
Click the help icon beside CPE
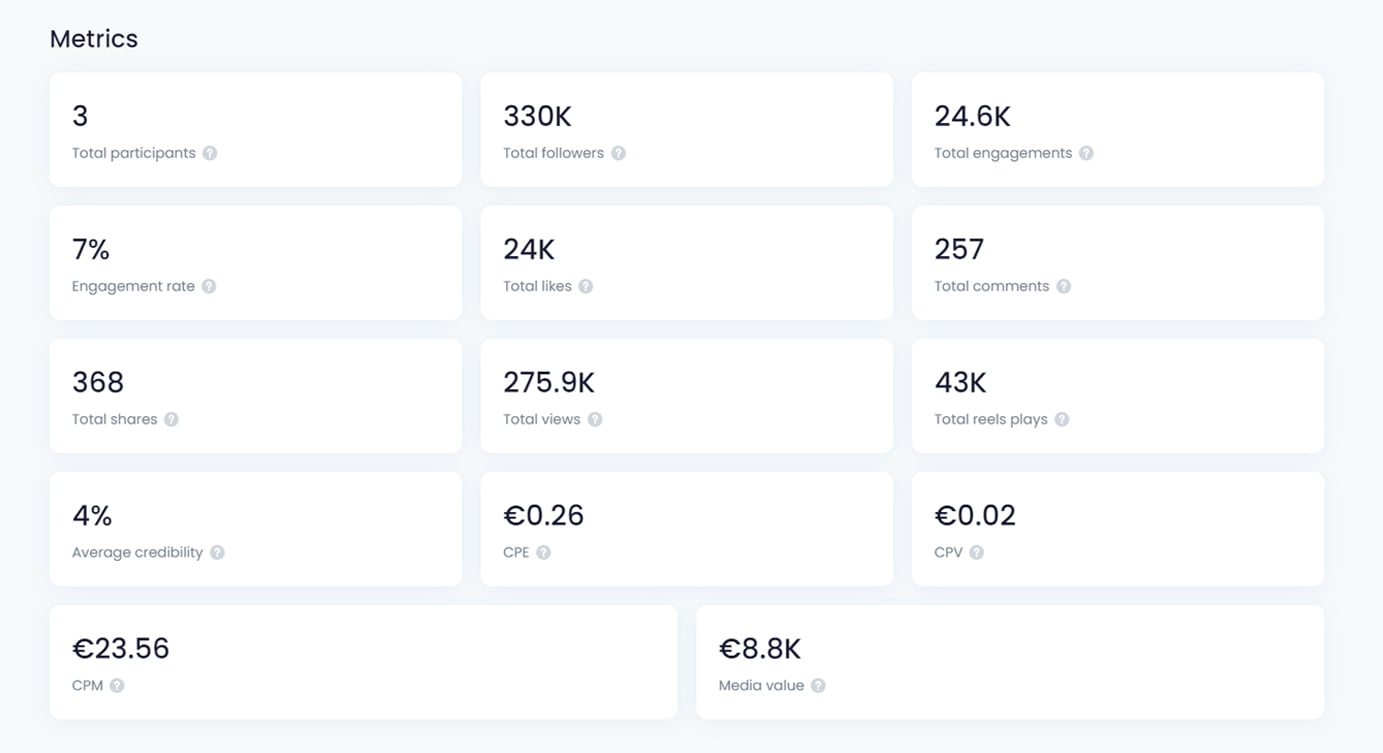(x=543, y=552)
